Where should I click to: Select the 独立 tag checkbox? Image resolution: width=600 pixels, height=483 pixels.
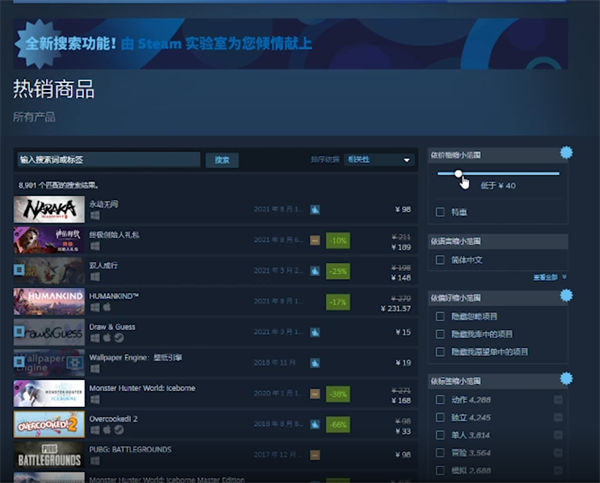[440, 418]
